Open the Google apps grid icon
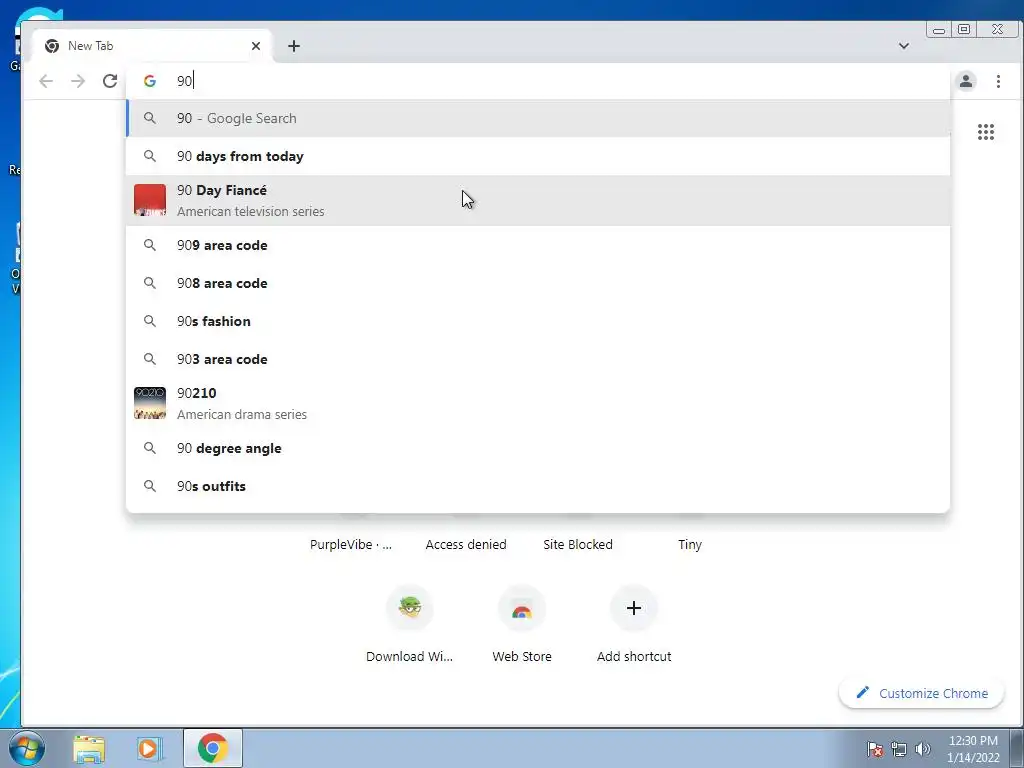The width and height of the screenshot is (1024, 768). (x=985, y=132)
